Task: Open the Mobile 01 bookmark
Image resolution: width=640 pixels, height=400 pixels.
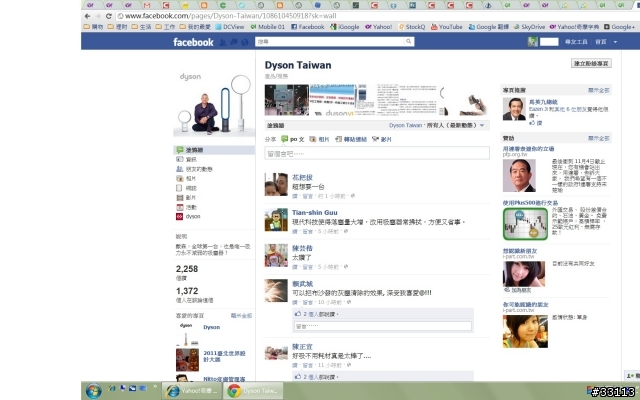Action: point(268,27)
